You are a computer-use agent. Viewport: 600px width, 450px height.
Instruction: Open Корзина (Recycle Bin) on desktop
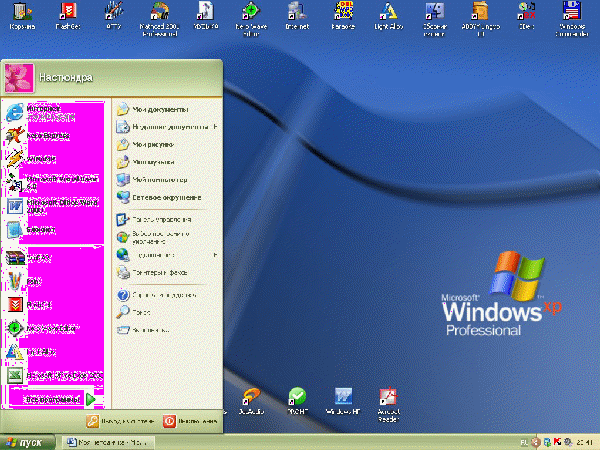[22, 16]
